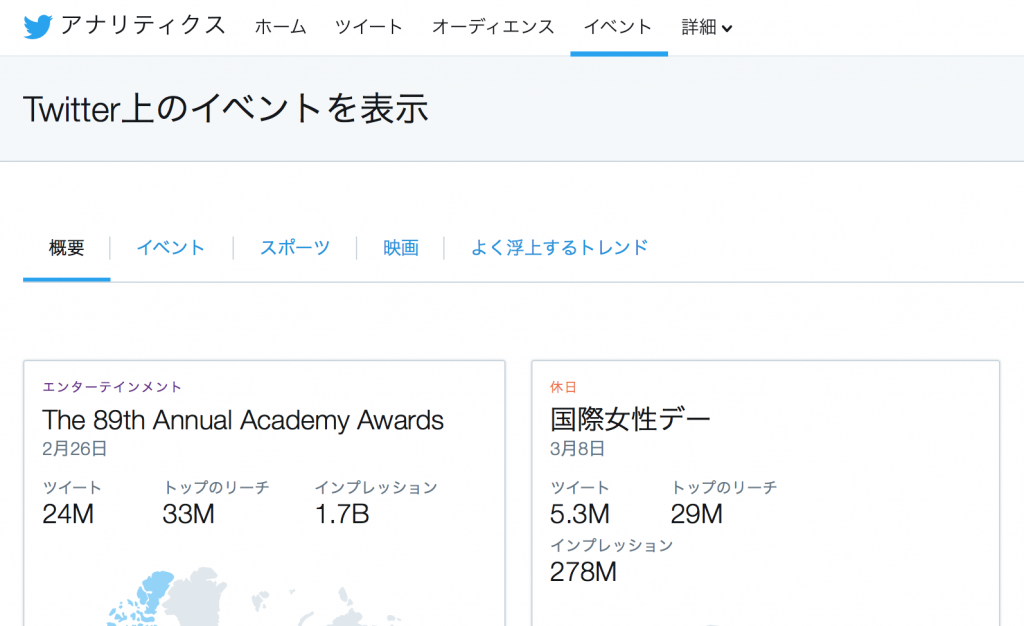This screenshot has width=1024, height=626.
Task: Open the スポーツ tab
Action: click(295, 248)
